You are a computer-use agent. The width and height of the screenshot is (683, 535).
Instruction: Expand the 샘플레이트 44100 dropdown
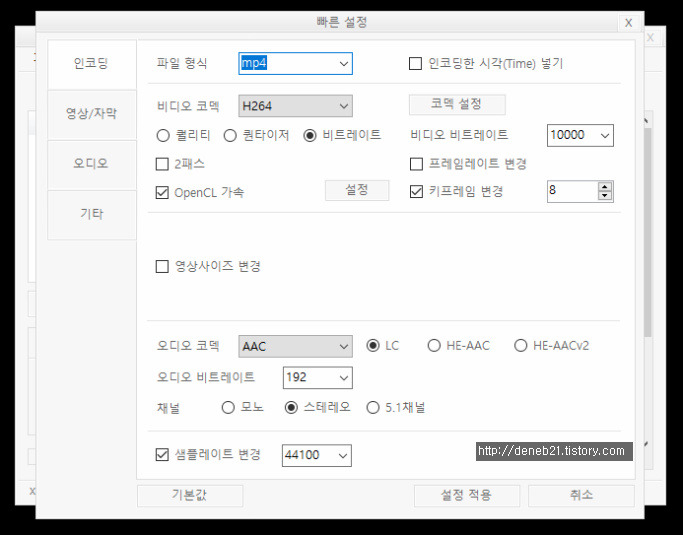(317, 455)
